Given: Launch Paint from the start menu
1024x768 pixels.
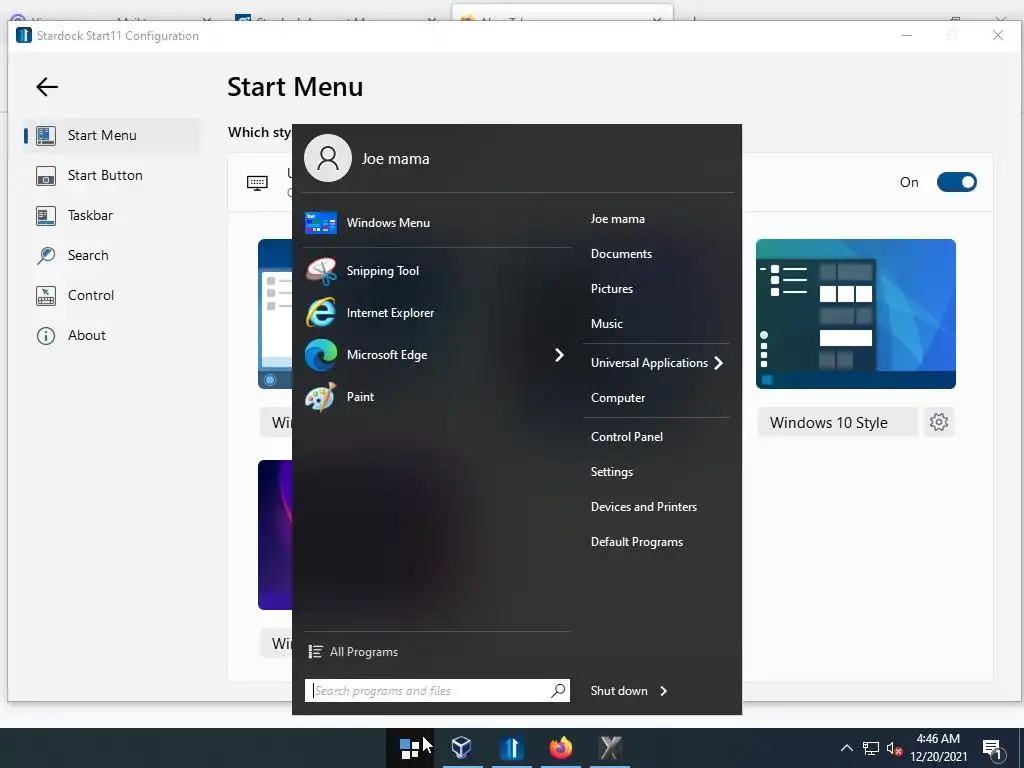Looking at the screenshot, I should 436,396.
